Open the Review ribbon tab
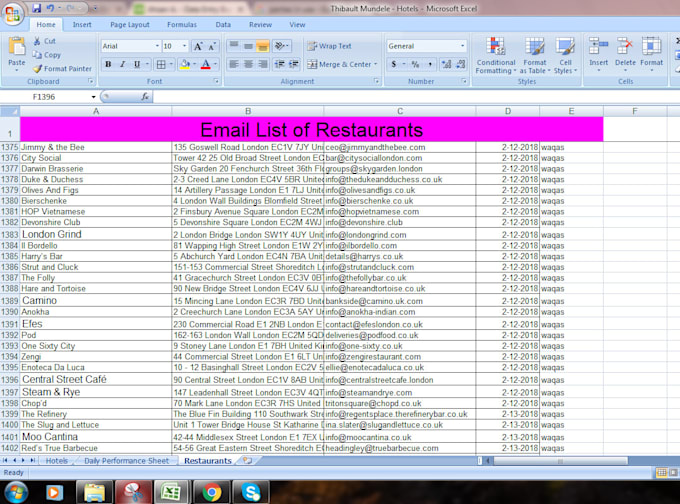Screen dimensions: 680x504 click(260, 25)
